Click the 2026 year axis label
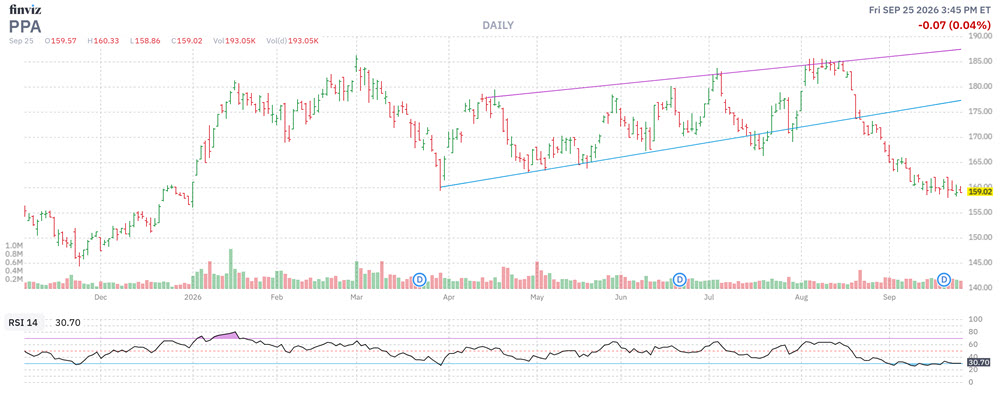 [192, 297]
